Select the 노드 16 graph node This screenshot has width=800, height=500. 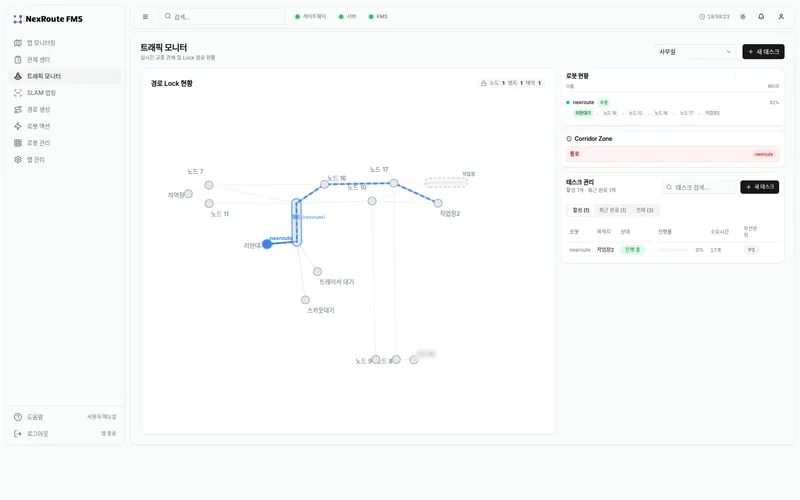coord(324,184)
